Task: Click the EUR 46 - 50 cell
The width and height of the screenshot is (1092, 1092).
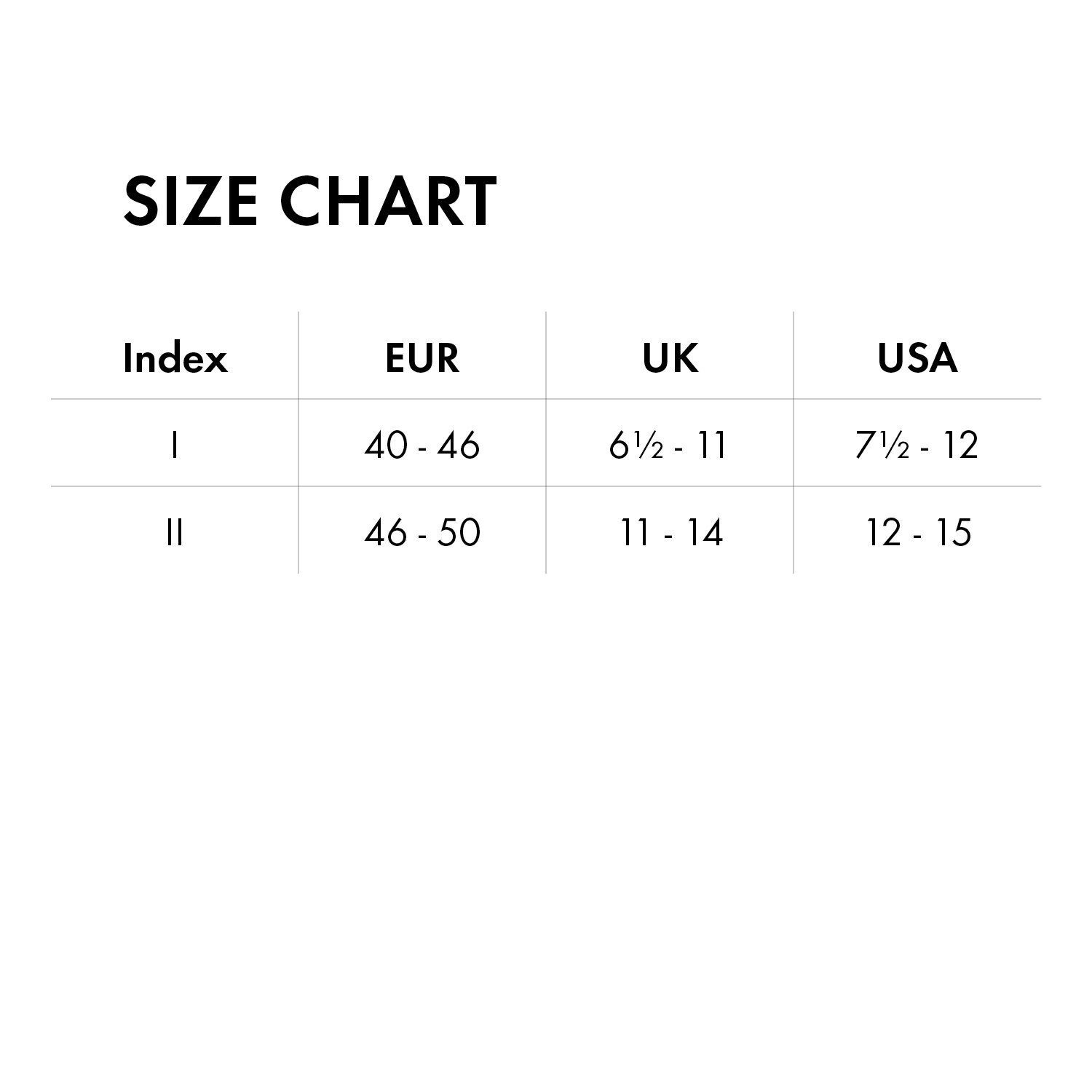Action: tap(422, 532)
